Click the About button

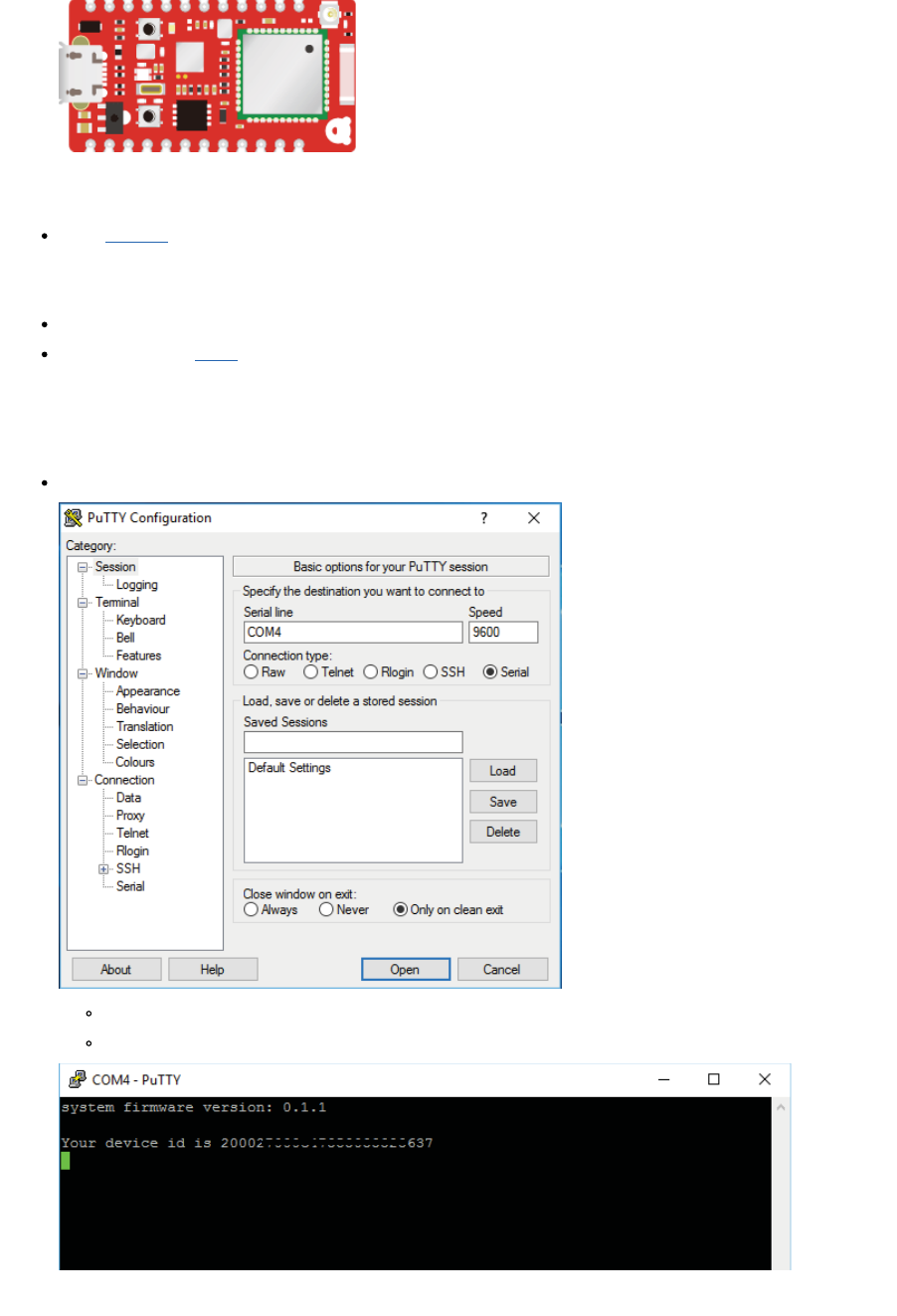116,970
